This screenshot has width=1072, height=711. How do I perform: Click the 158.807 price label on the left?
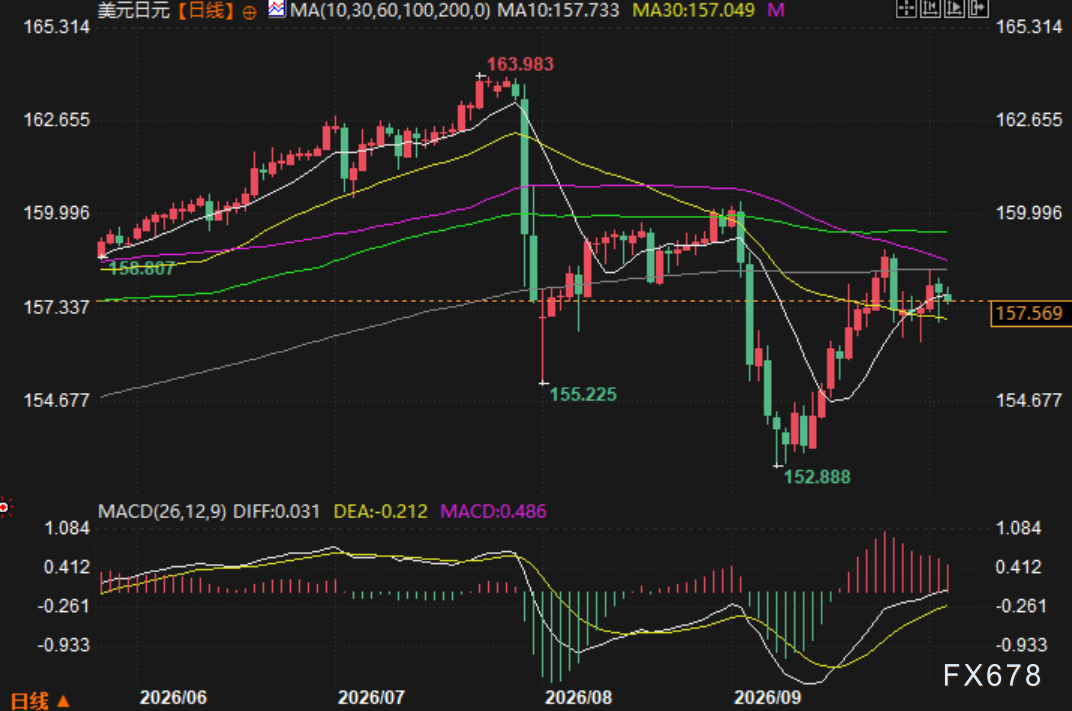[x=142, y=269]
